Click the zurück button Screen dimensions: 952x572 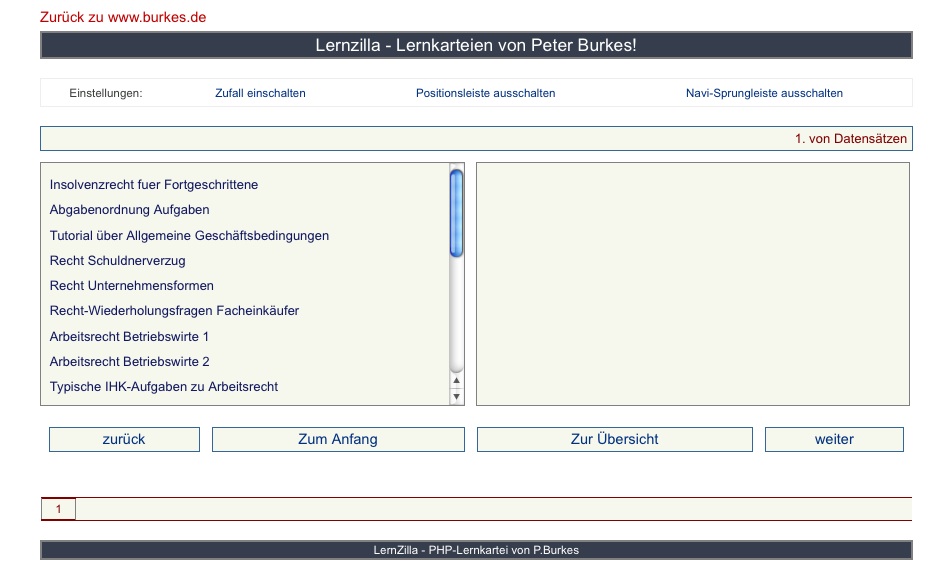pyautogui.click(x=124, y=440)
